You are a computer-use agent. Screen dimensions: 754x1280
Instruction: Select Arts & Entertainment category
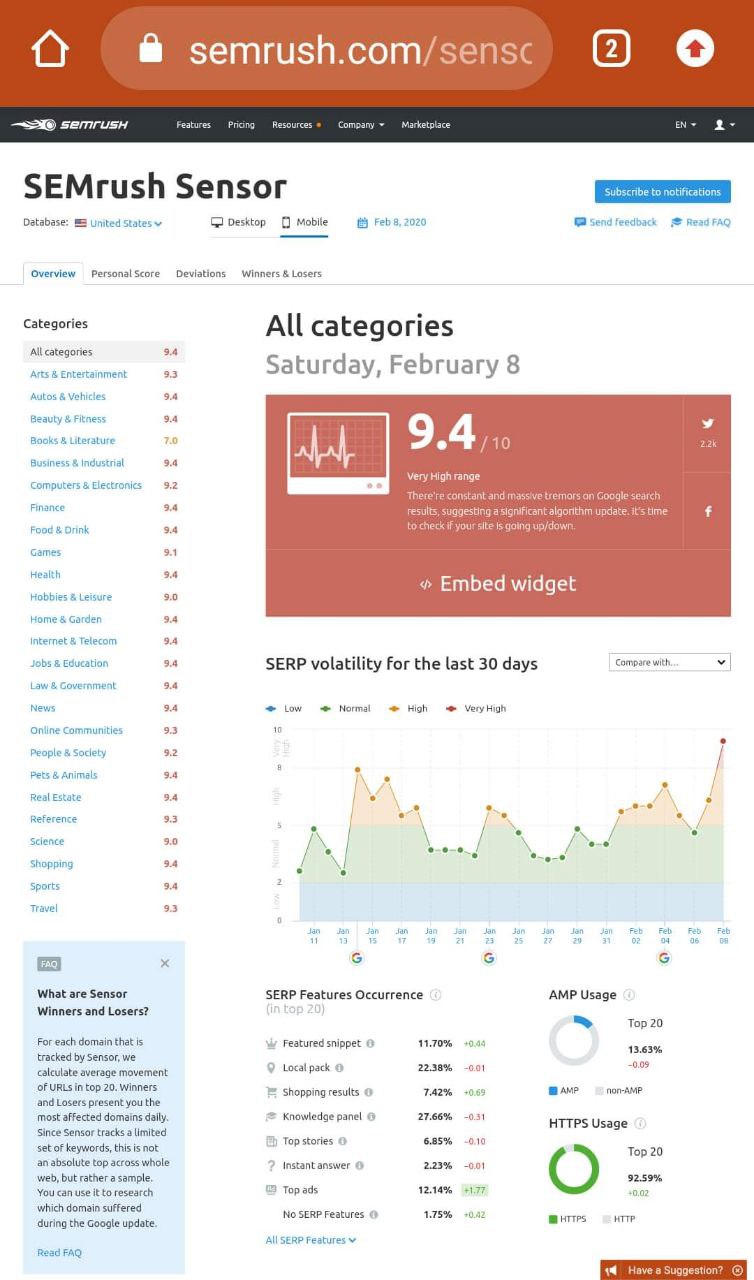coord(79,374)
